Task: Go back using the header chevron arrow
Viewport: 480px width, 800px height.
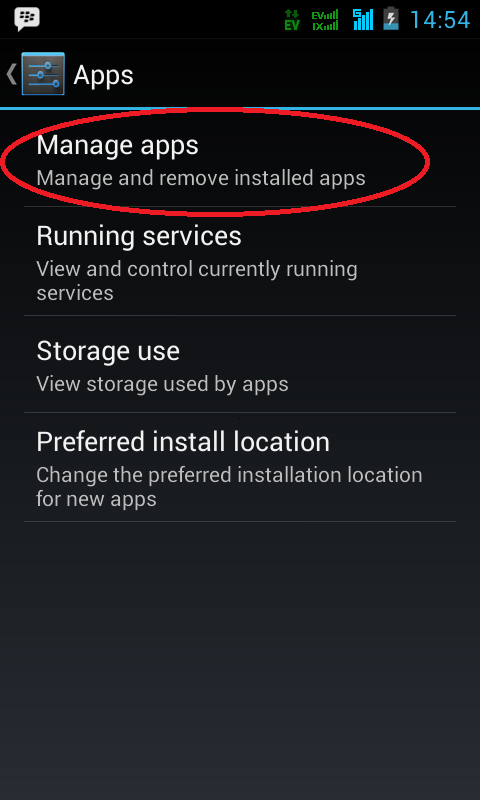Action: coord(11,74)
